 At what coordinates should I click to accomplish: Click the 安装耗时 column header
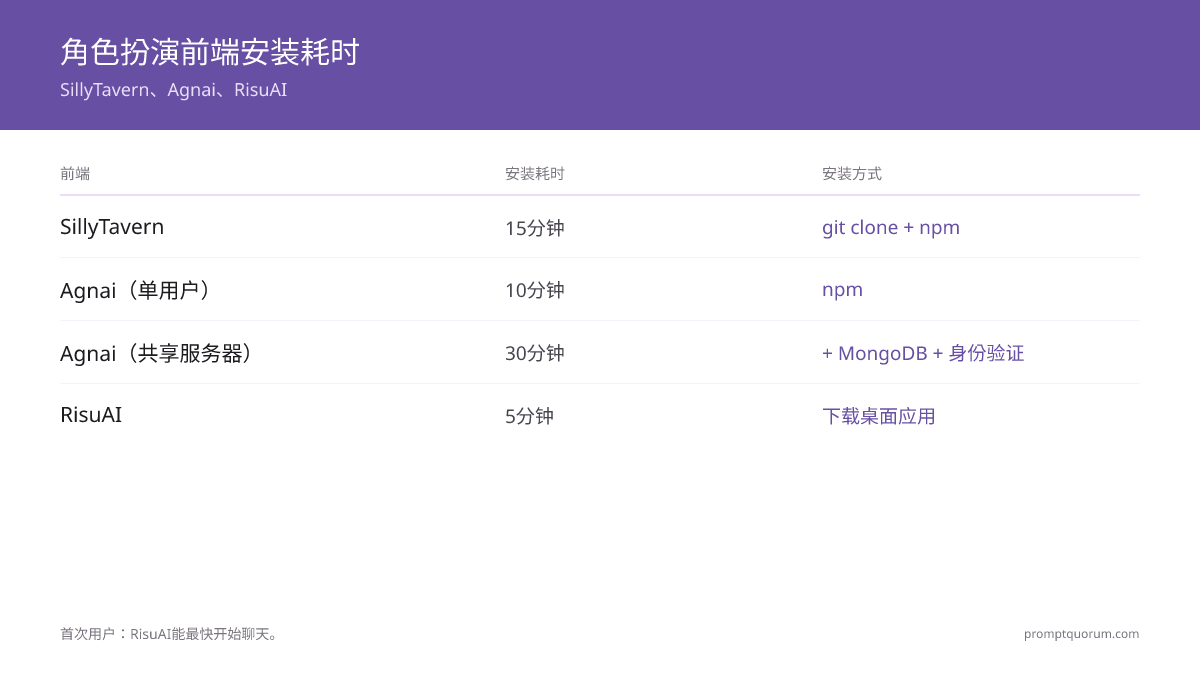tap(535, 173)
